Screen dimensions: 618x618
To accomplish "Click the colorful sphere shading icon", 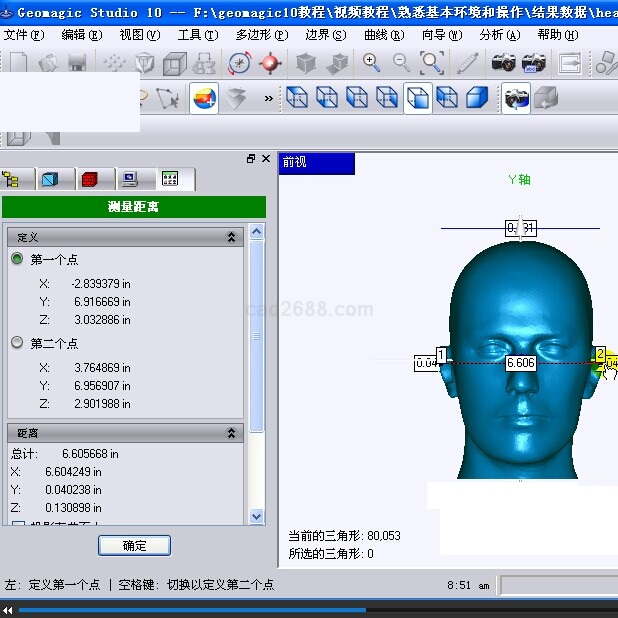I will tap(204, 98).
